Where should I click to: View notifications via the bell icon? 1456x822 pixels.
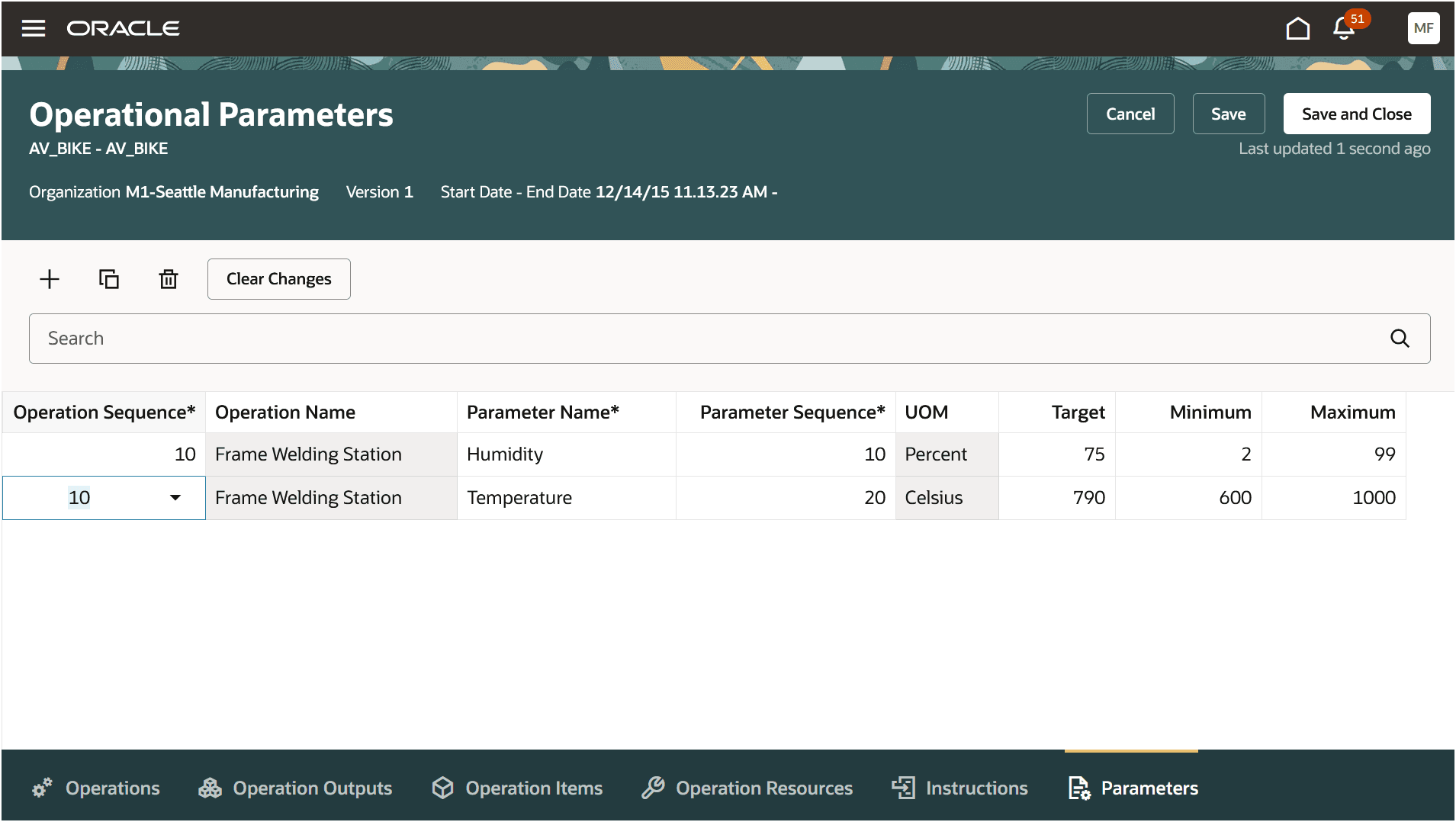point(1342,29)
